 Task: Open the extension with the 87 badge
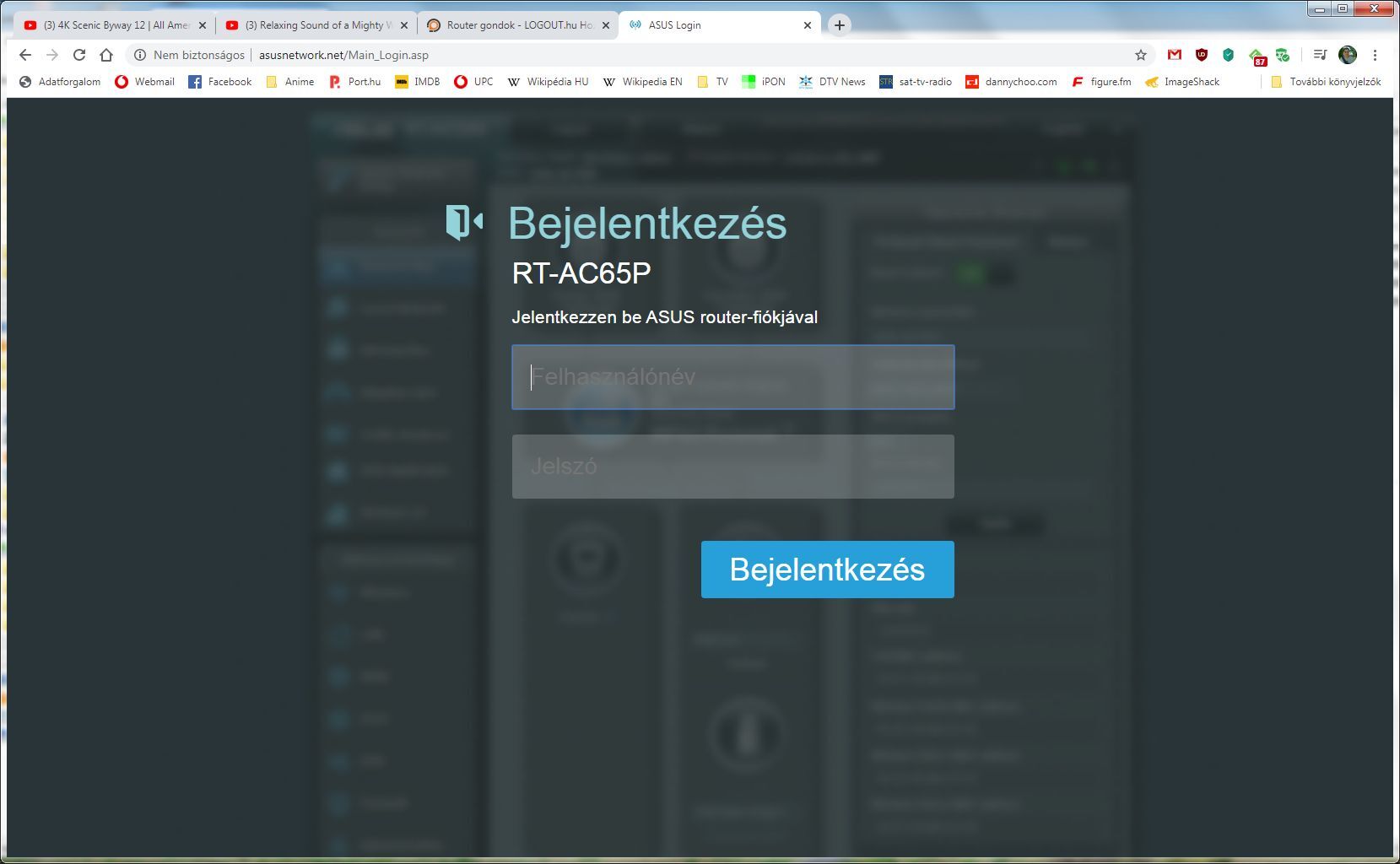[1257, 57]
